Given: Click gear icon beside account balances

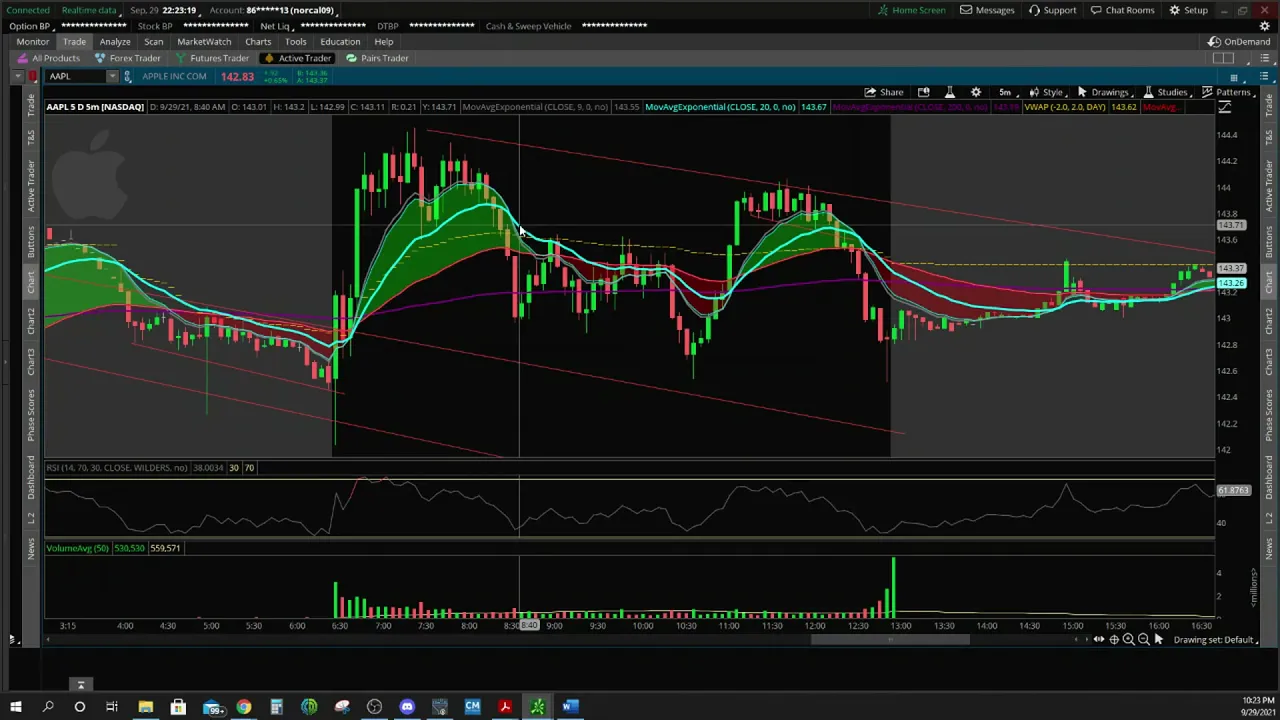Looking at the screenshot, I should point(1264,26).
